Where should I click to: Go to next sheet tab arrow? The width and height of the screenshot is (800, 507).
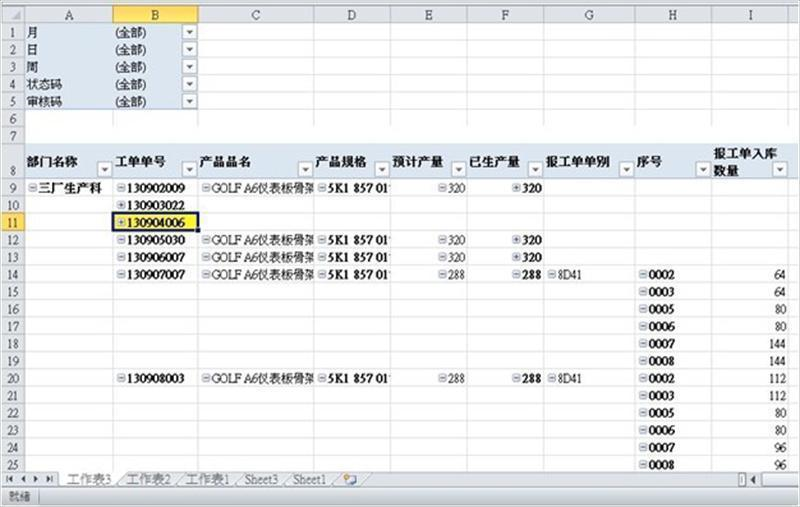tap(36, 479)
